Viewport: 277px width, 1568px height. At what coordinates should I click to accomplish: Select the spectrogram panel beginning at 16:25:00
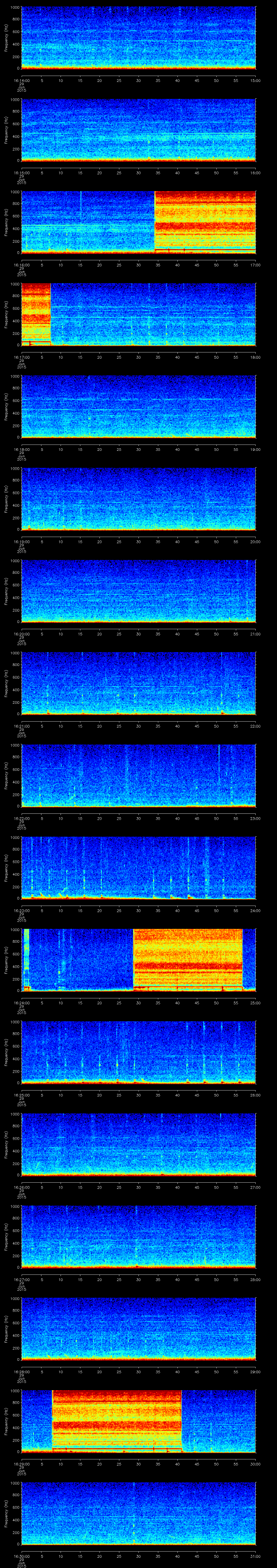(x=138, y=1052)
